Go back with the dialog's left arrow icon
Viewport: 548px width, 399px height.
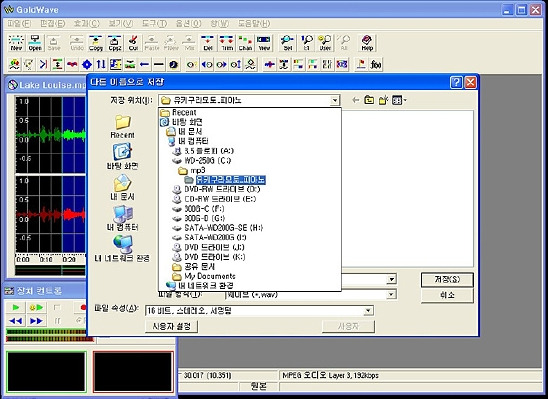click(355, 100)
